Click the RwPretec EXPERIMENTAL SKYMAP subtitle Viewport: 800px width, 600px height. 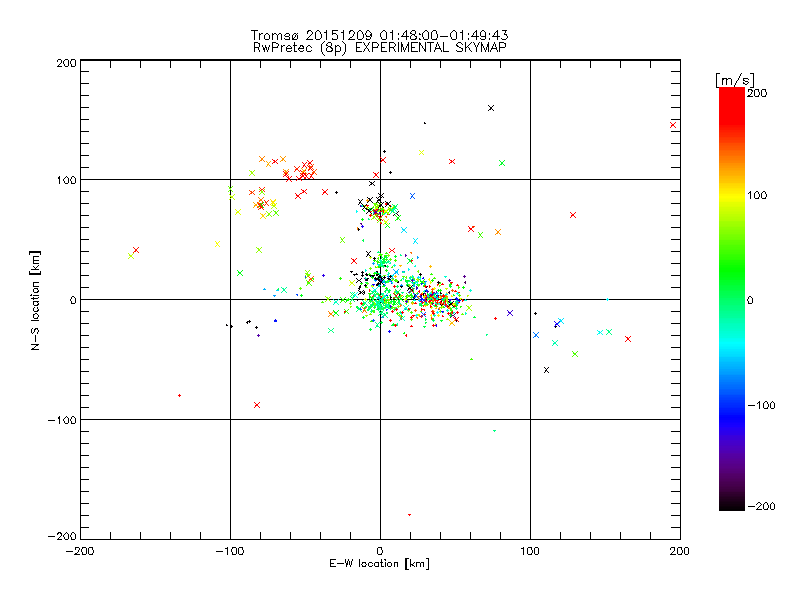(x=379, y=47)
